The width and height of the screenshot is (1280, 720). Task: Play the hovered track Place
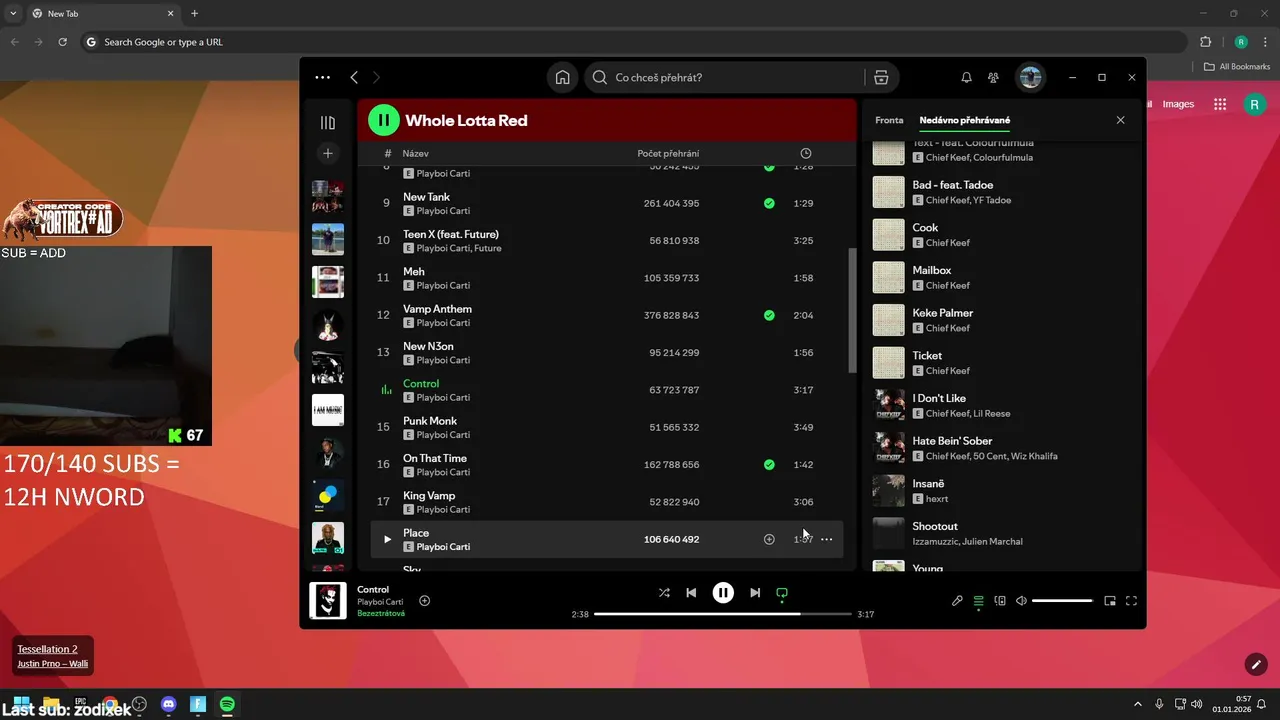(388, 539)
